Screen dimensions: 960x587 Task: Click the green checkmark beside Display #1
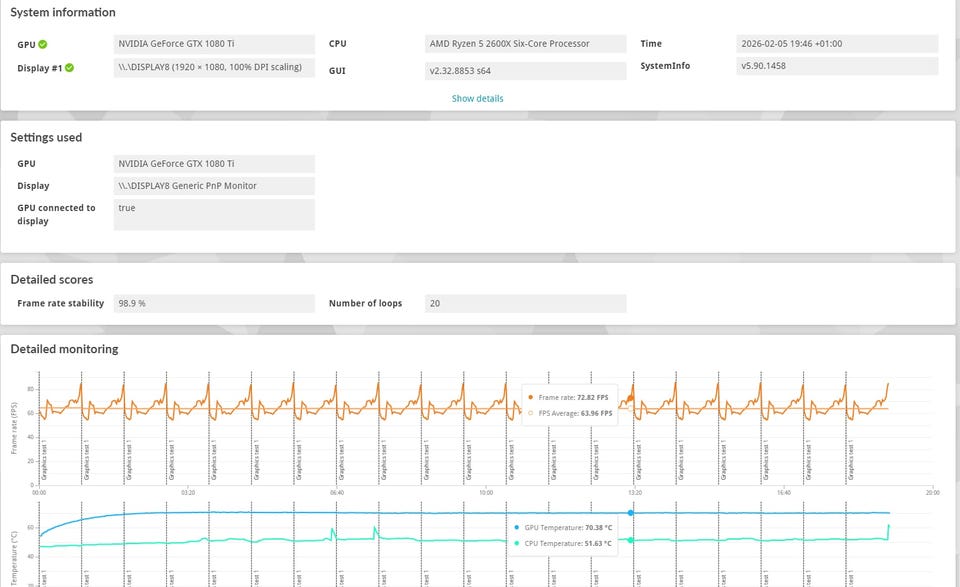pos(69,68)
